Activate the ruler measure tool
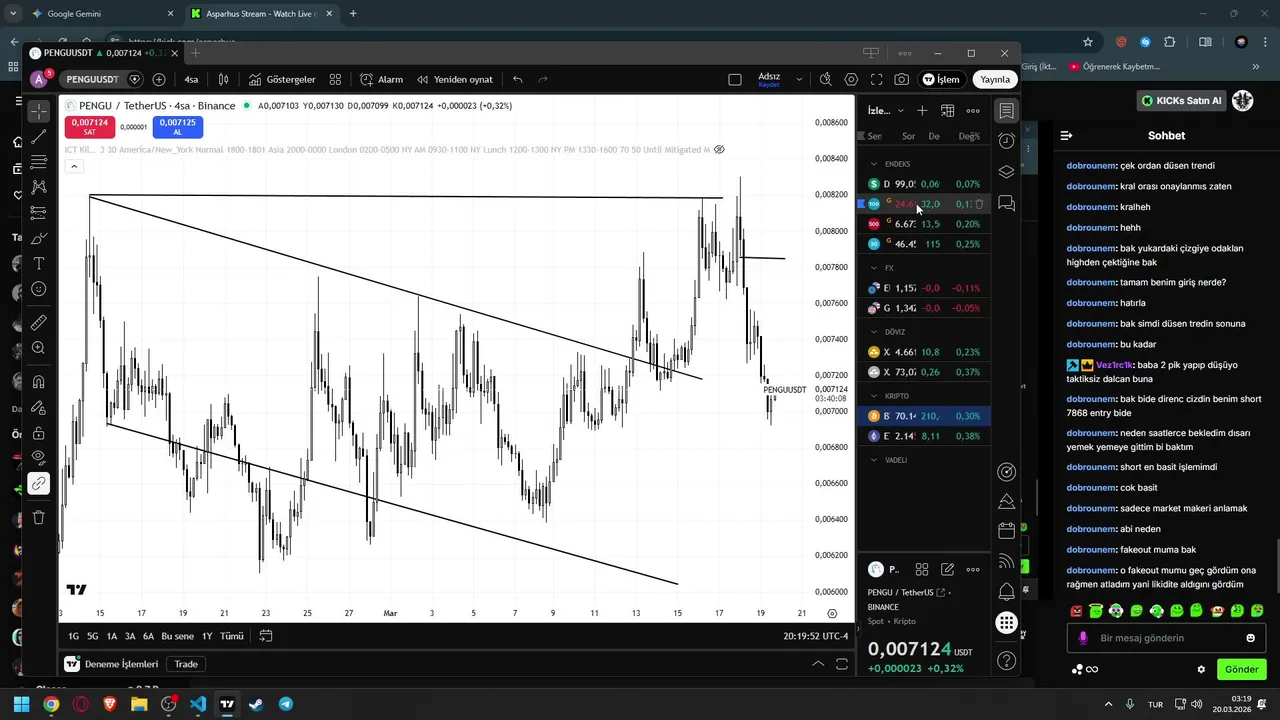This screenshot has width=1280, height=720. [38, 322]
